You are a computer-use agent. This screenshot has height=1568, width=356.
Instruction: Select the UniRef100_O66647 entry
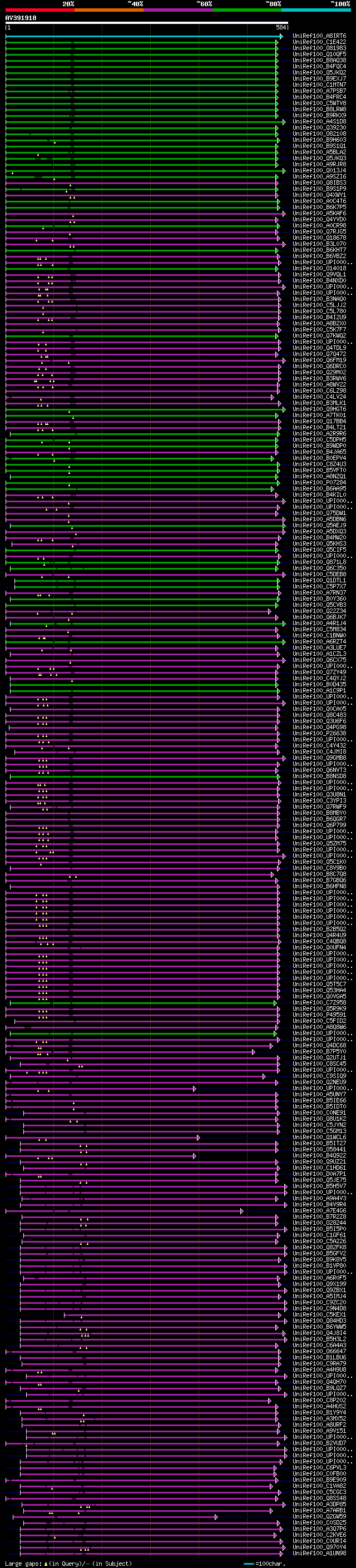coord(319,1351)
